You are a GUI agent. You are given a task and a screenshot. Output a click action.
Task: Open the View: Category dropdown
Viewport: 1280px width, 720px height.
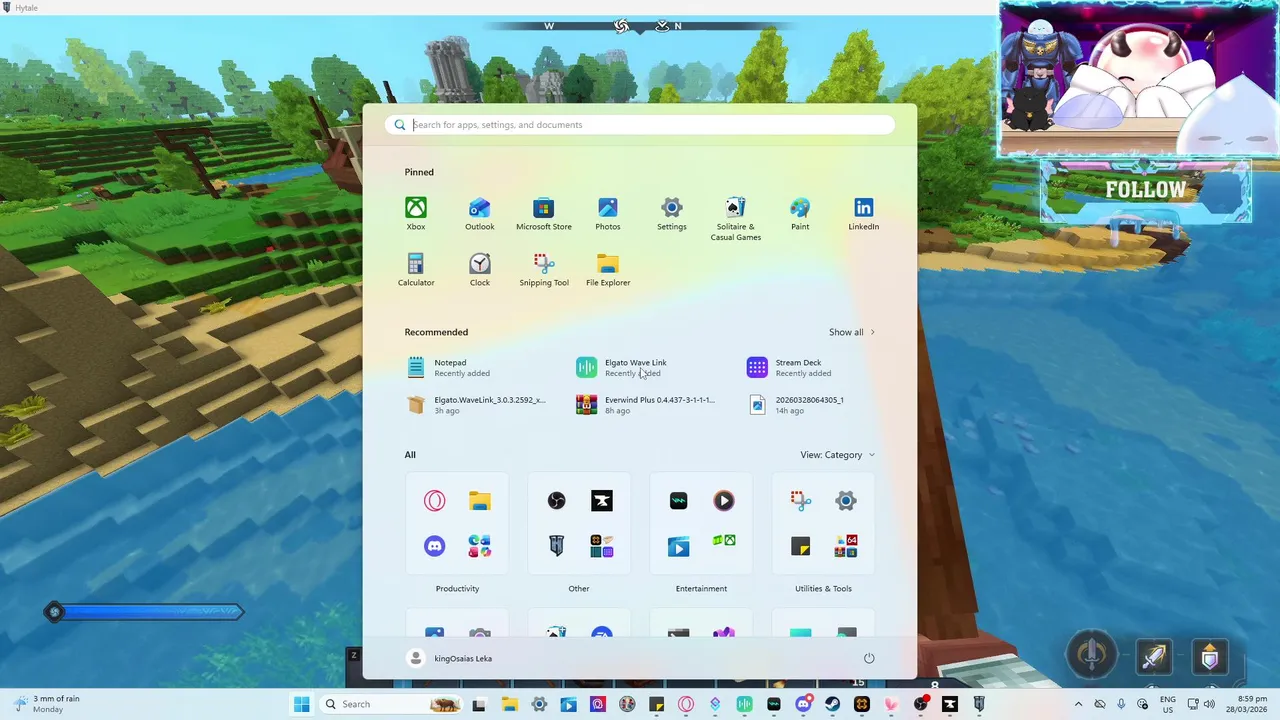click(x=837, y=455)
